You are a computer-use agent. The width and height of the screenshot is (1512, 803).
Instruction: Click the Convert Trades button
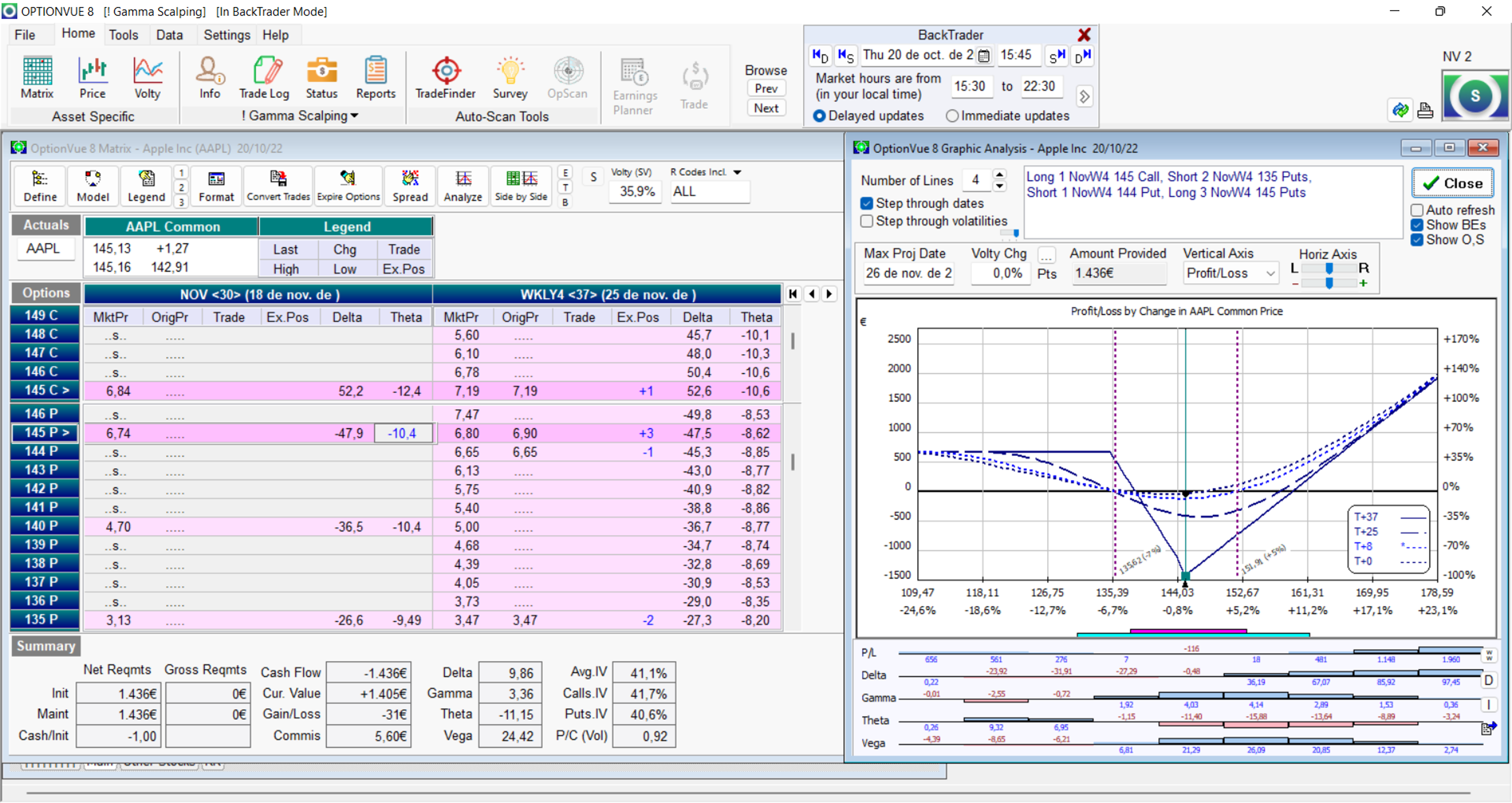278,186
